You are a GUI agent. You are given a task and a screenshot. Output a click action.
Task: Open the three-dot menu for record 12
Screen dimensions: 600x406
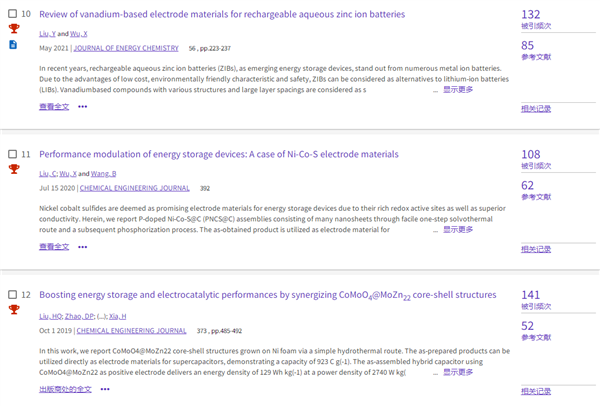[111, 388]
